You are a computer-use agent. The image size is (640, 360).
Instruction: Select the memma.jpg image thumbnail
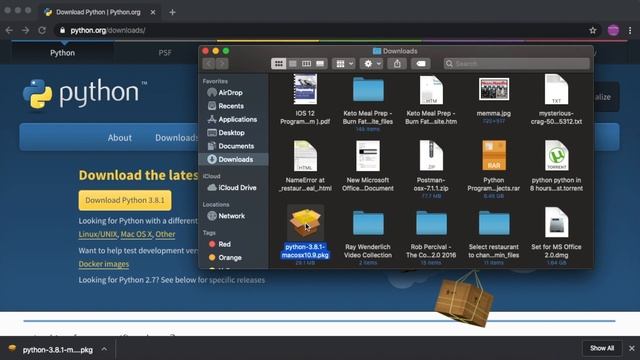point(494,89)
